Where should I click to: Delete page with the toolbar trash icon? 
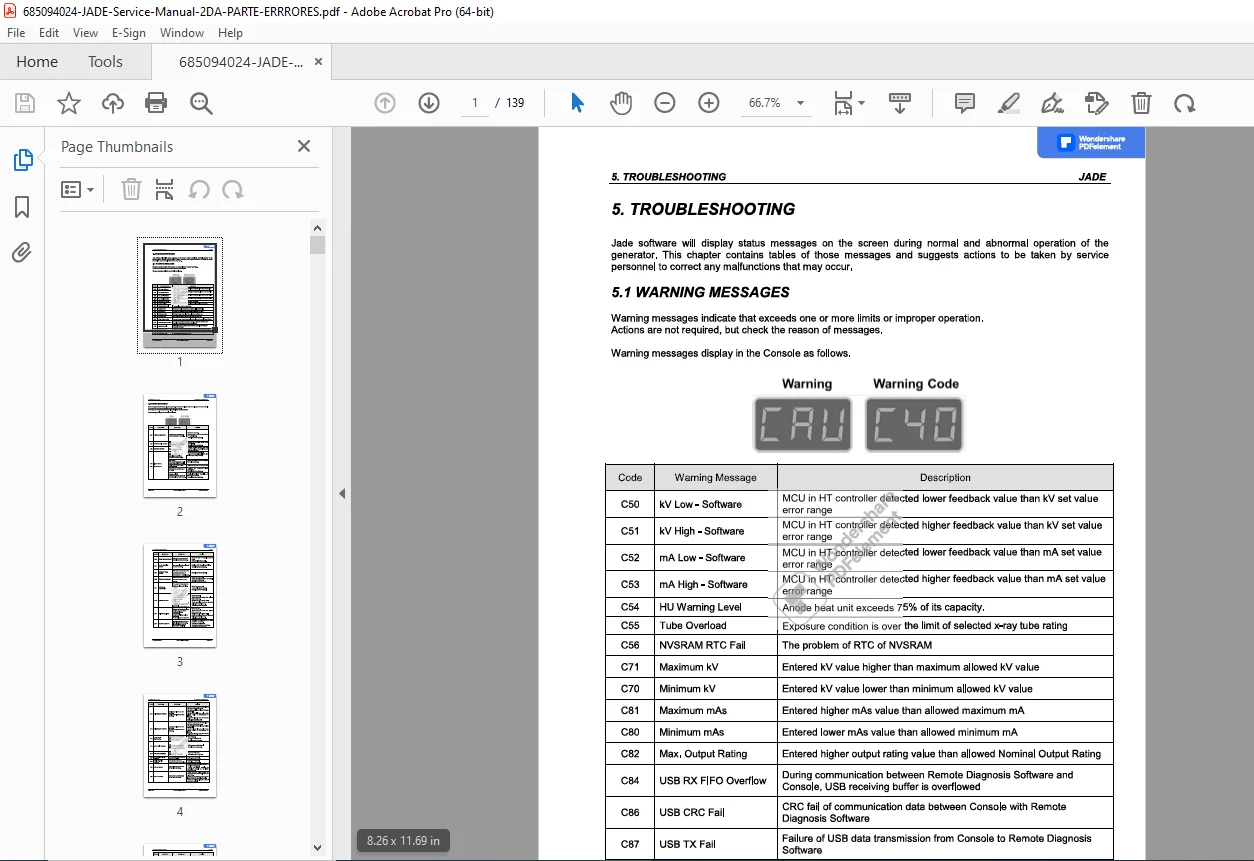1141,103
